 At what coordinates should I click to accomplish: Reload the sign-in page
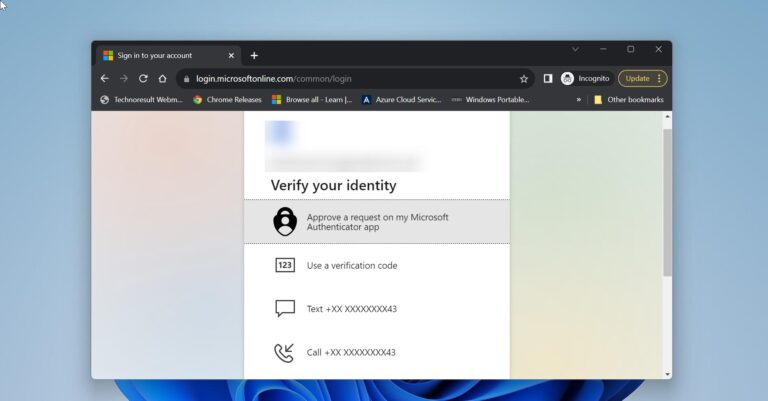143,78
